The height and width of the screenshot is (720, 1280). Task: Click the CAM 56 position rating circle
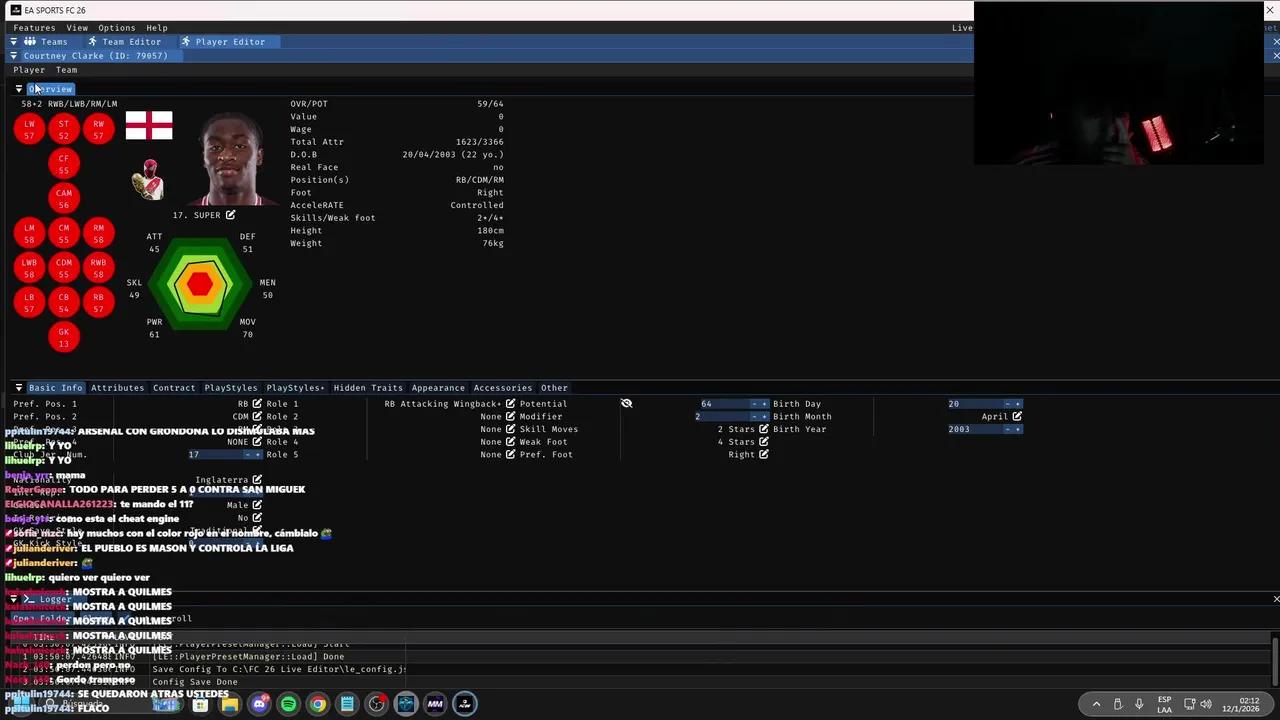64,198
